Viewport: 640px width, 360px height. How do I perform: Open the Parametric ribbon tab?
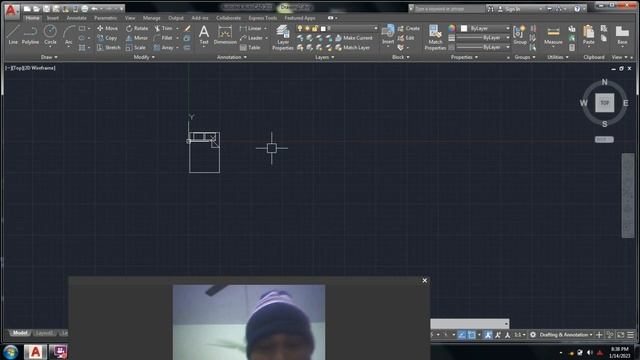[x=105, y=18]
